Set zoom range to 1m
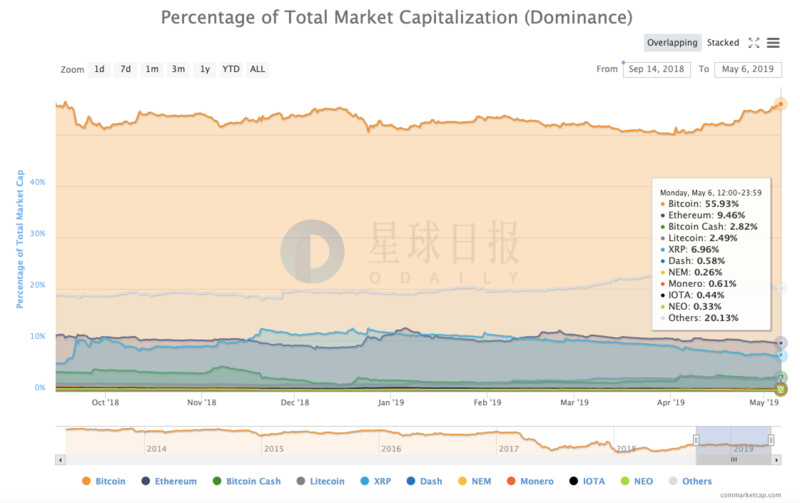 coord(152,69)
